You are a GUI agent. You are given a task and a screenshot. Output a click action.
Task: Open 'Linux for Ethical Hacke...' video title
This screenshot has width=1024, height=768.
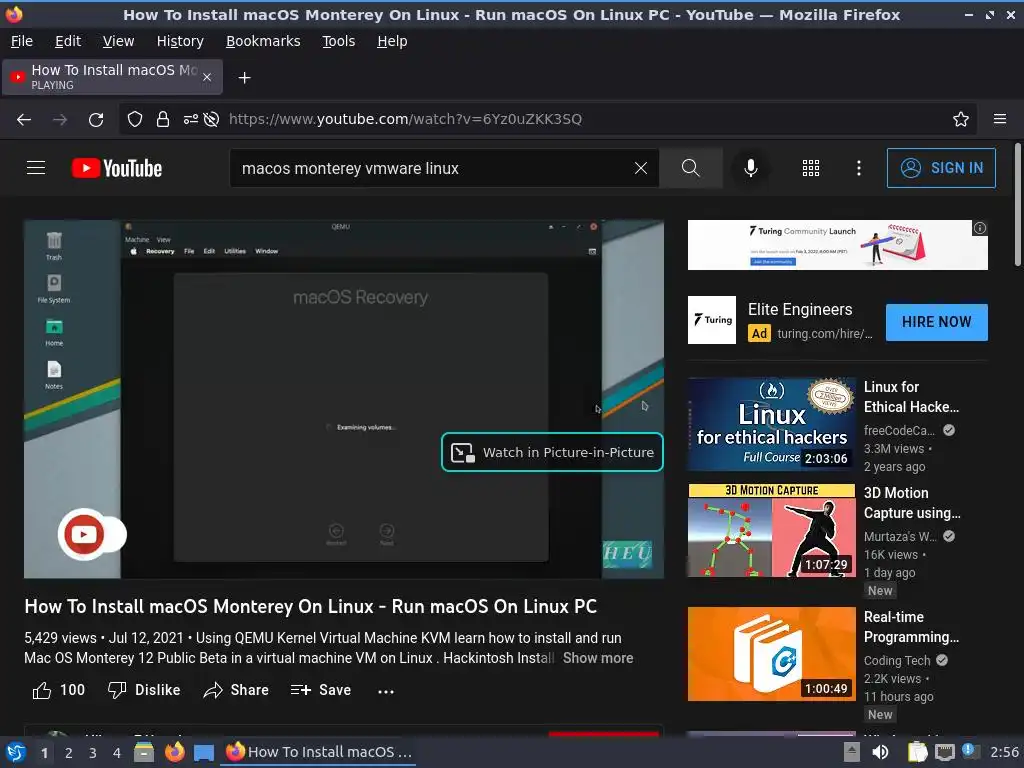coord(911,397)
